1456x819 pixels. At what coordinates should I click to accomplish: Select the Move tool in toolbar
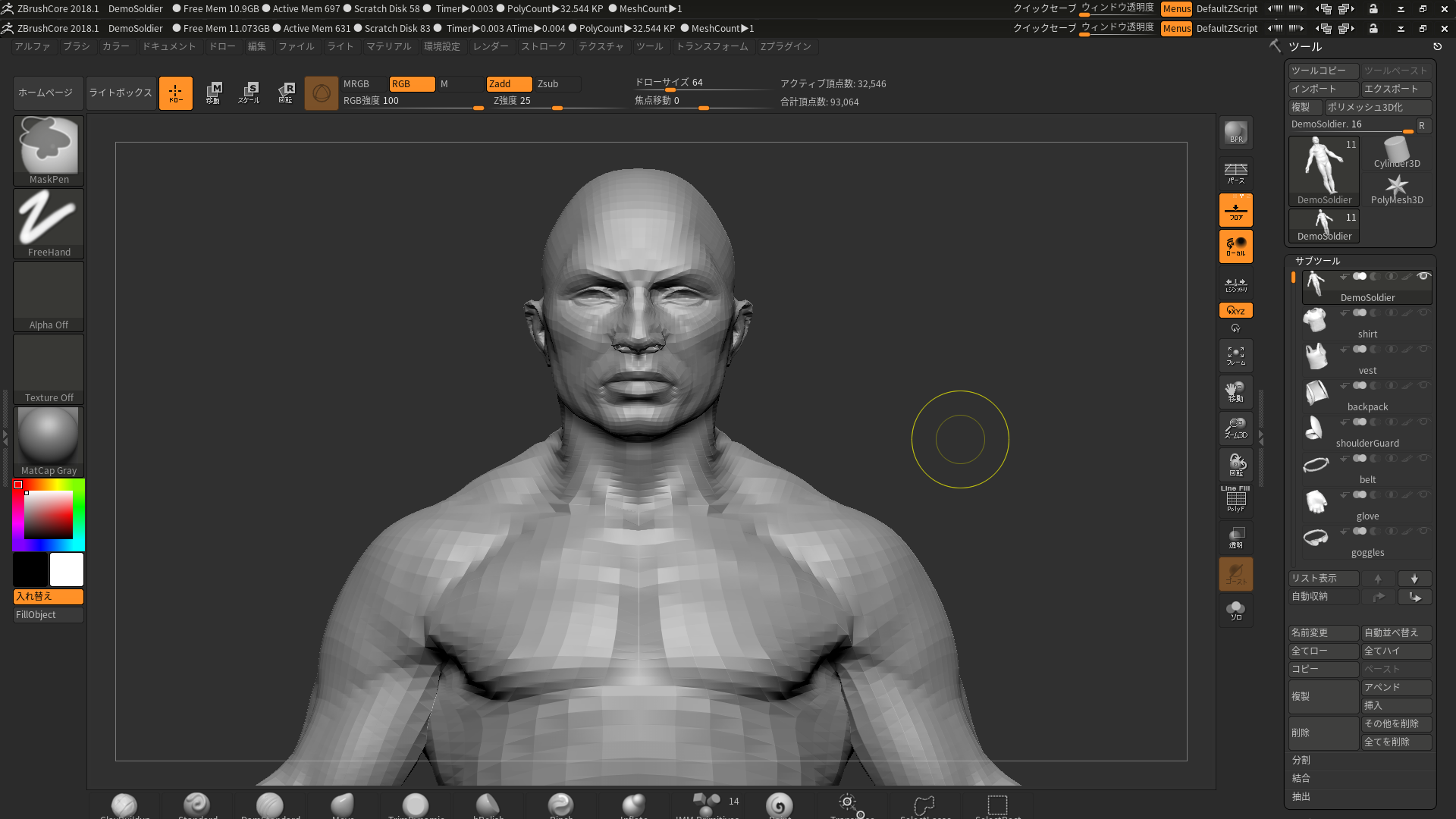[x=213, y=92]
